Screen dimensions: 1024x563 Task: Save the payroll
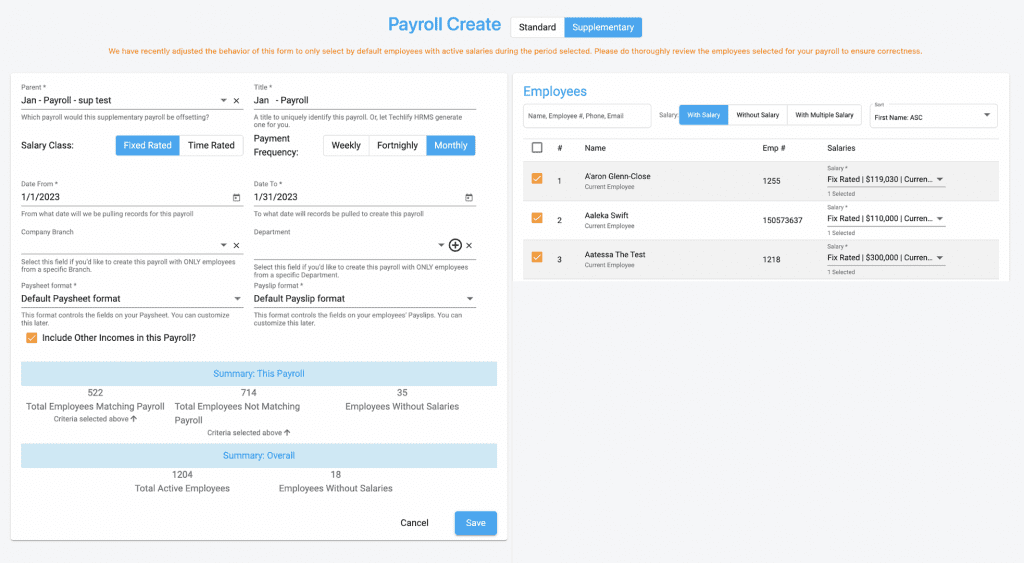click(475, 523)
